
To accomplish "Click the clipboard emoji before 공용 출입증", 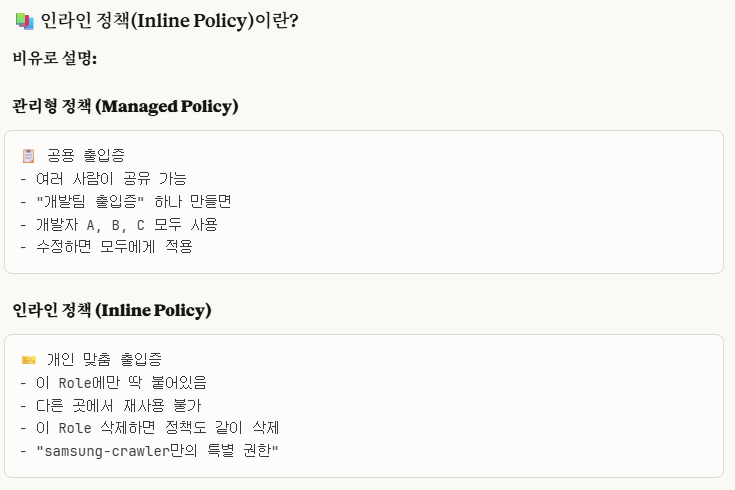I will (28, 156).
